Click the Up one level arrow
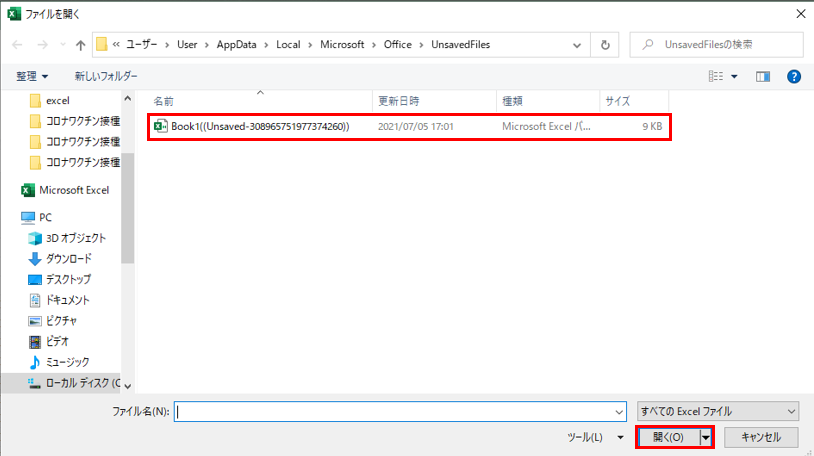814x456 pixels. pyautogui.click(x=80, y=45)
